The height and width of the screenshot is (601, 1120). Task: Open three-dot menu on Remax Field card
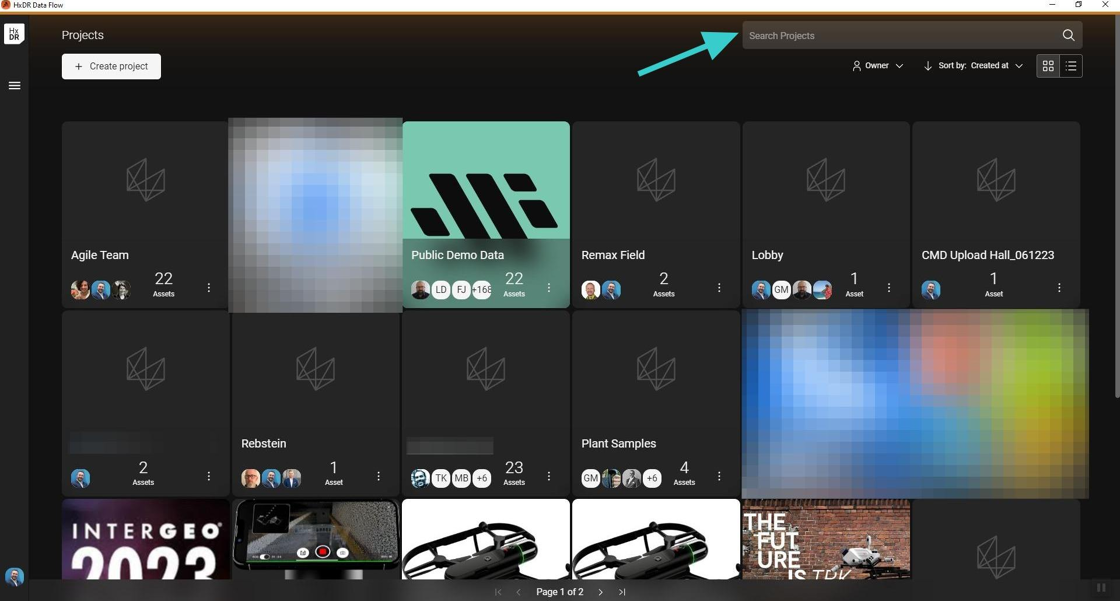[x=719, y=287]
